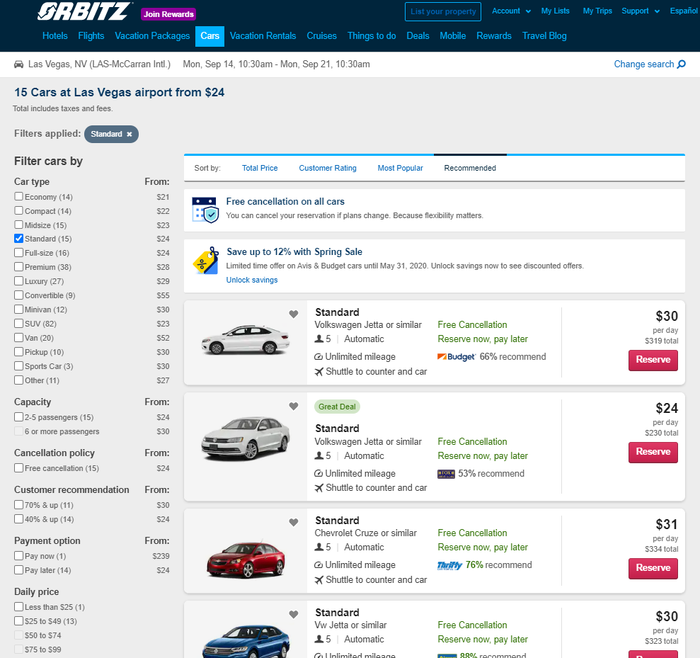Favorite the Great Deal Volkswagen Jetta with heart
The image size is (700, 658).
tap(293, 406)
